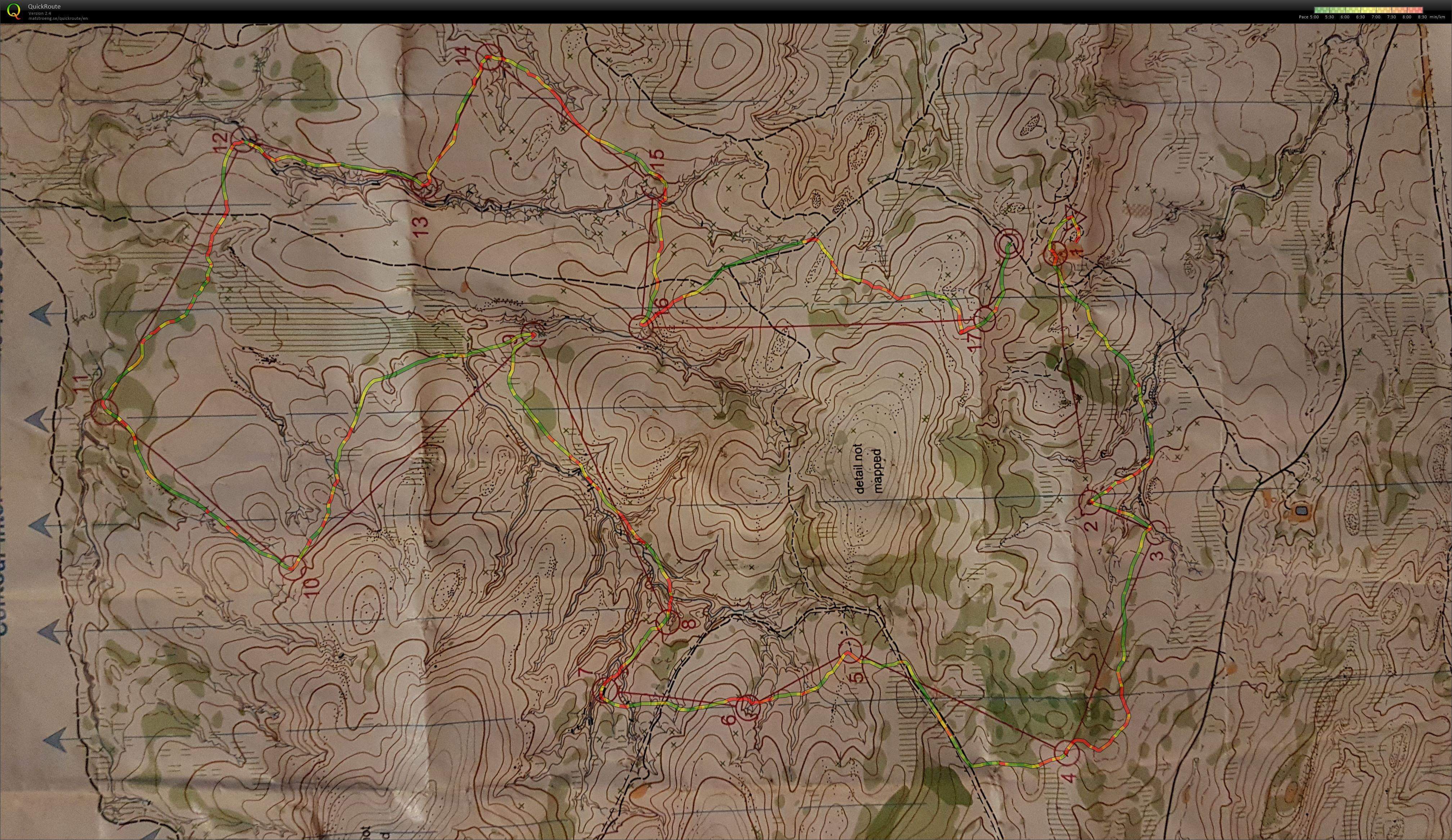This screenshot has height=840, width=1452.
Task: Click the red end of the pace scale
Action: coord(1419,10)
